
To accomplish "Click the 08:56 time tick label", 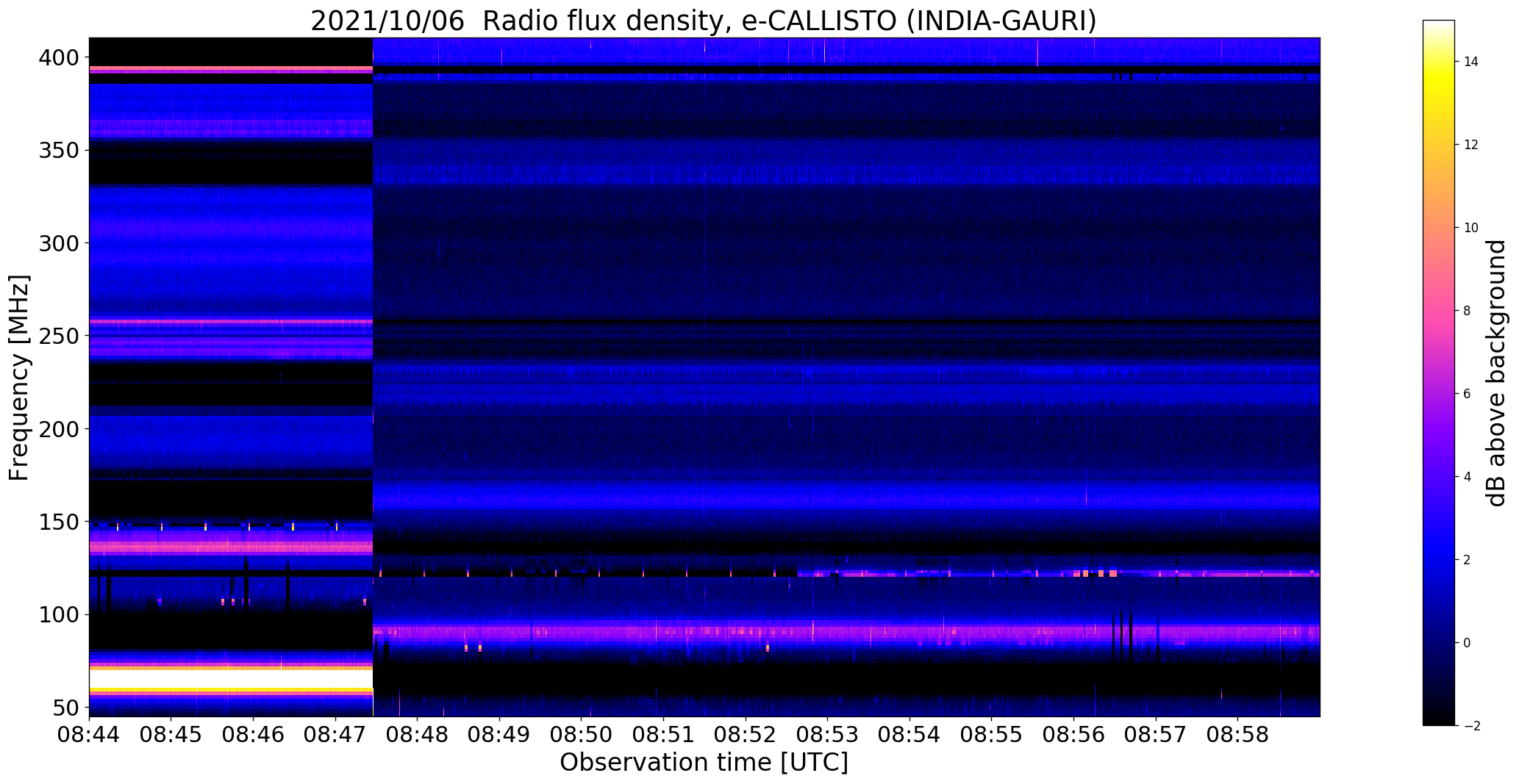I will click(1073, 735).
